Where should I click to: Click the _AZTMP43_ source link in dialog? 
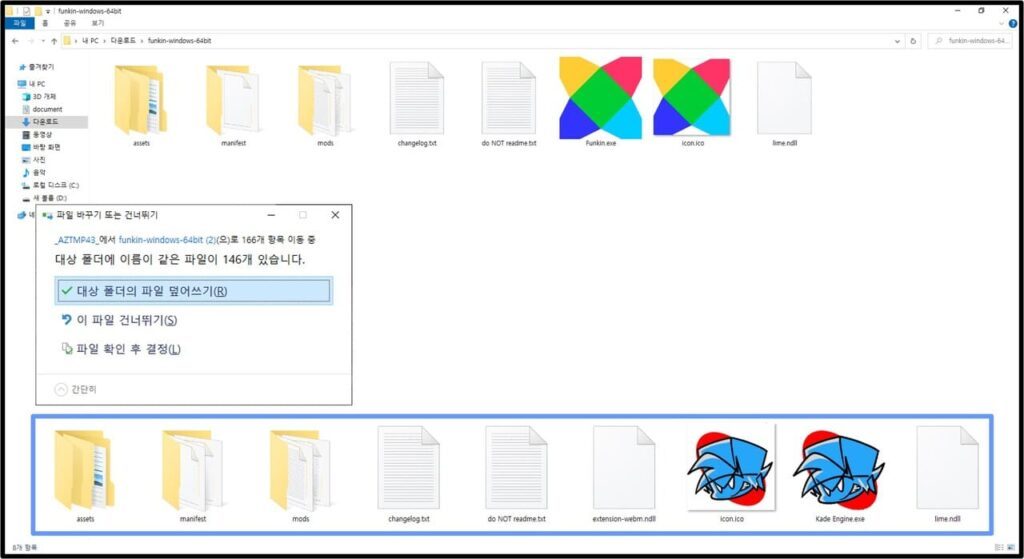[76, 240]
